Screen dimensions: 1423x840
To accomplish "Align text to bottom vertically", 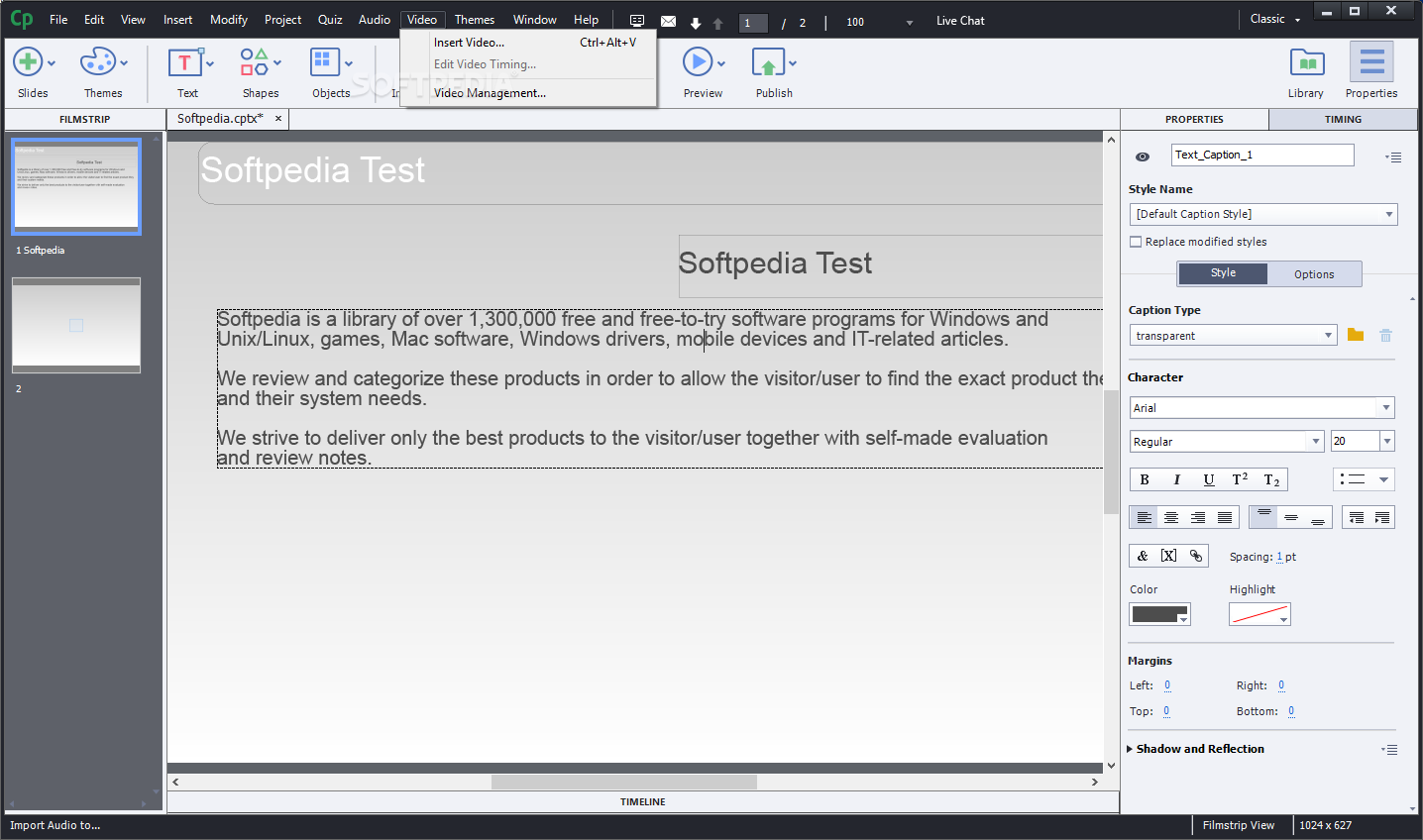I will pyautogui.click(x=1318, y=517).
